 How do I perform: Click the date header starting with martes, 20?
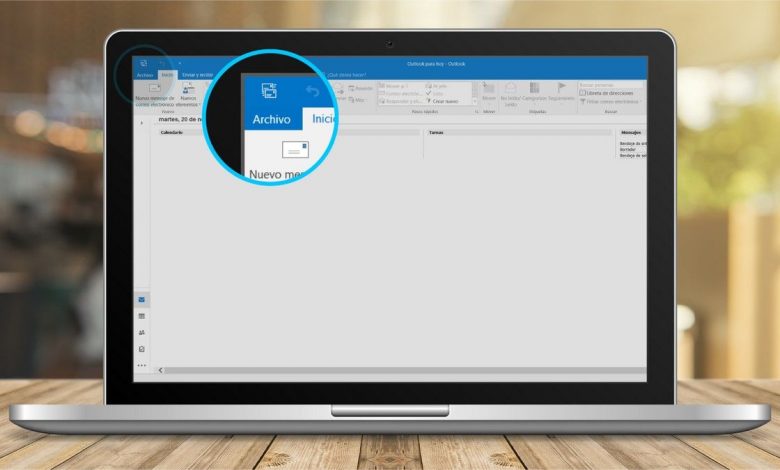[181, 119]
